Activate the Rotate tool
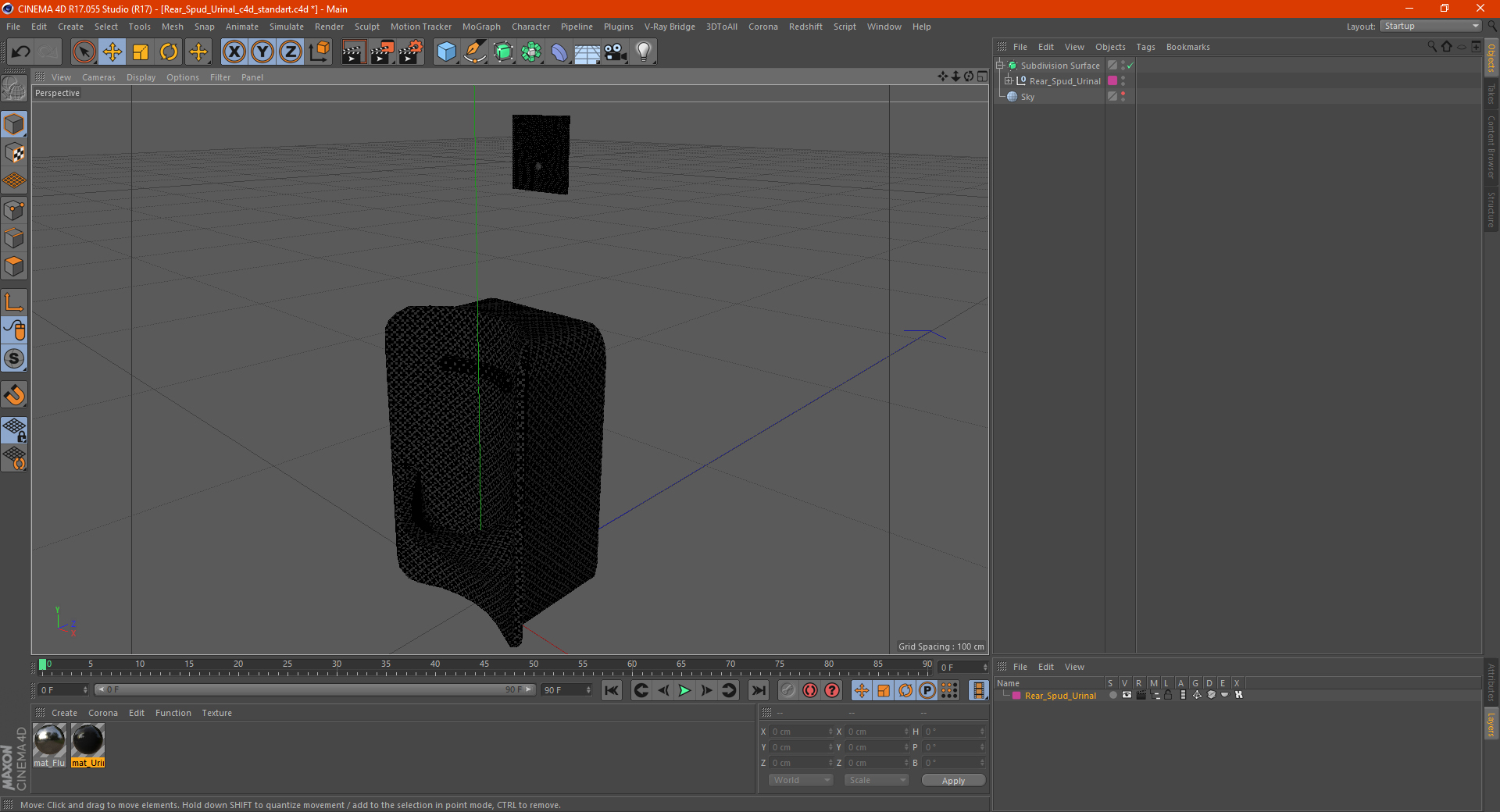This screenshot has width=1500, height=812. 169,52
